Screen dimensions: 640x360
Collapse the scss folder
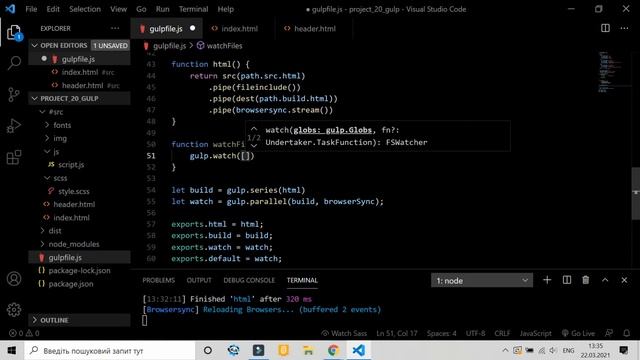pyautogui.click(x=47, y=178)
